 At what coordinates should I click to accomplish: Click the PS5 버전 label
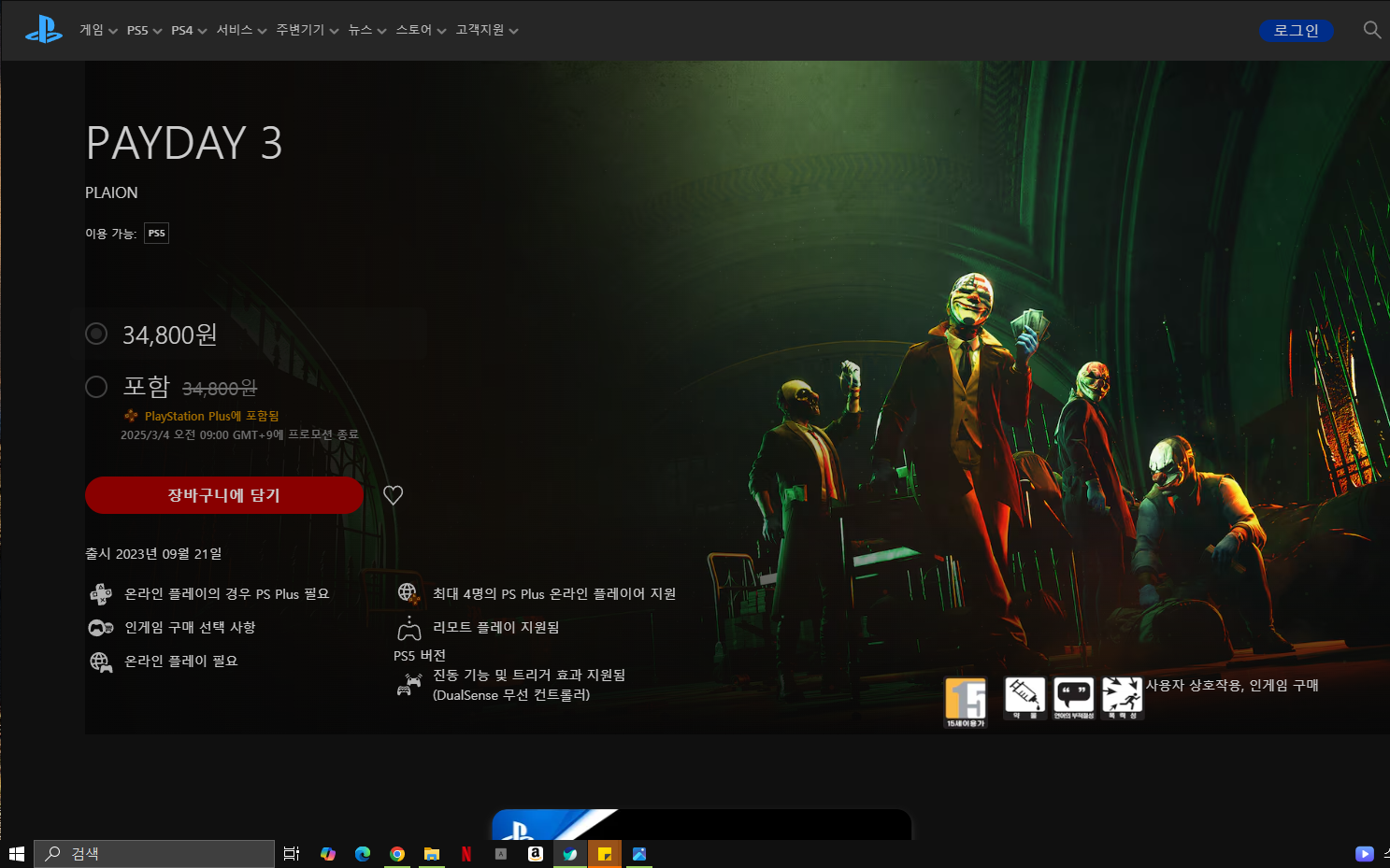click(420, 655)
